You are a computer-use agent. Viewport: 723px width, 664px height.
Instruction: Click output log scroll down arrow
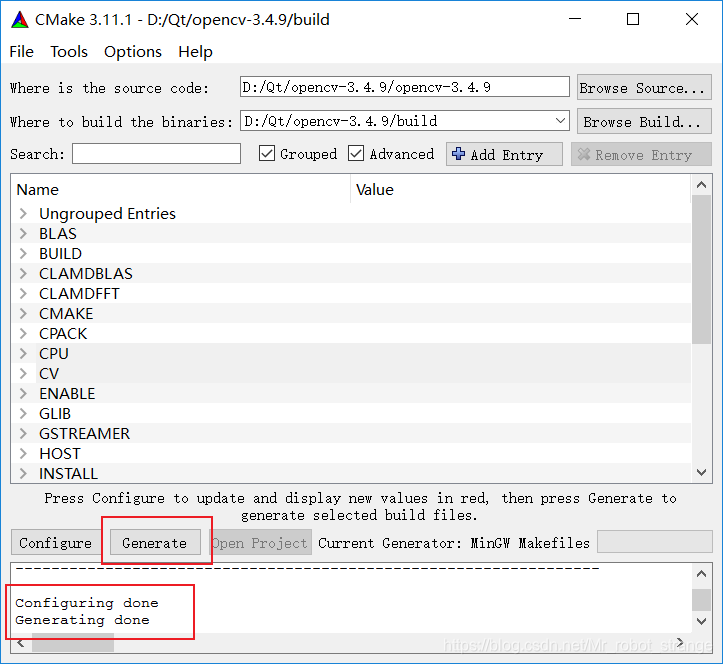[702, 621]
